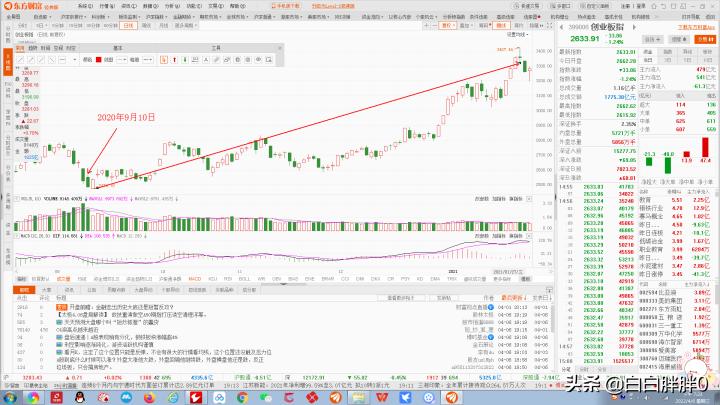Image resolution: width=720 pixels, height=405 pixels.
Task: Click the 提醒 alert button
Action: click(679, 39)
